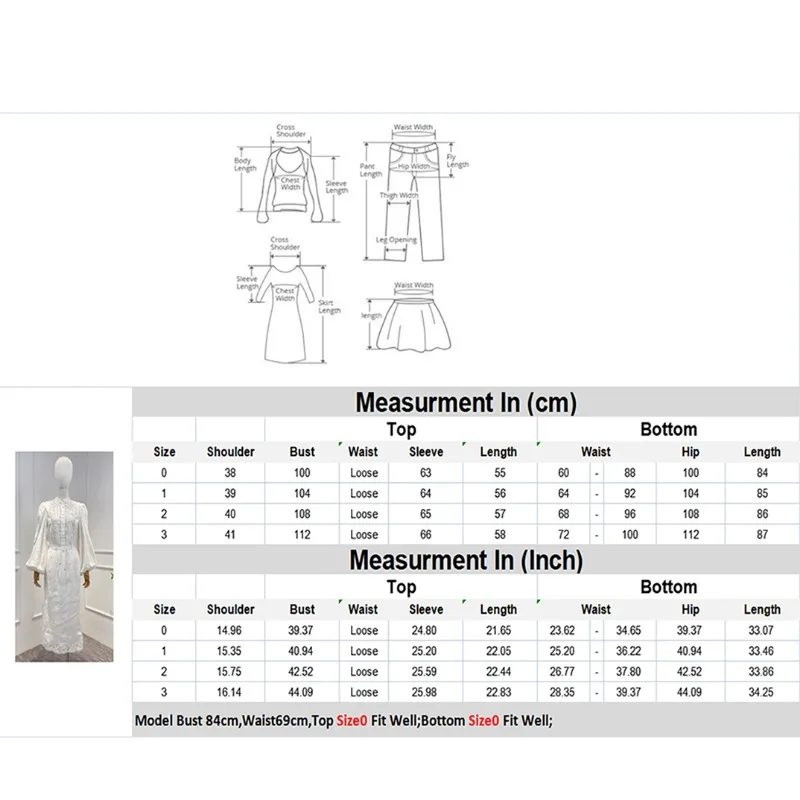Click the 'Fly Length' label on pants diagram
Image resolution: width=800 pixels, height=800 pixels.
coord(457,161)
